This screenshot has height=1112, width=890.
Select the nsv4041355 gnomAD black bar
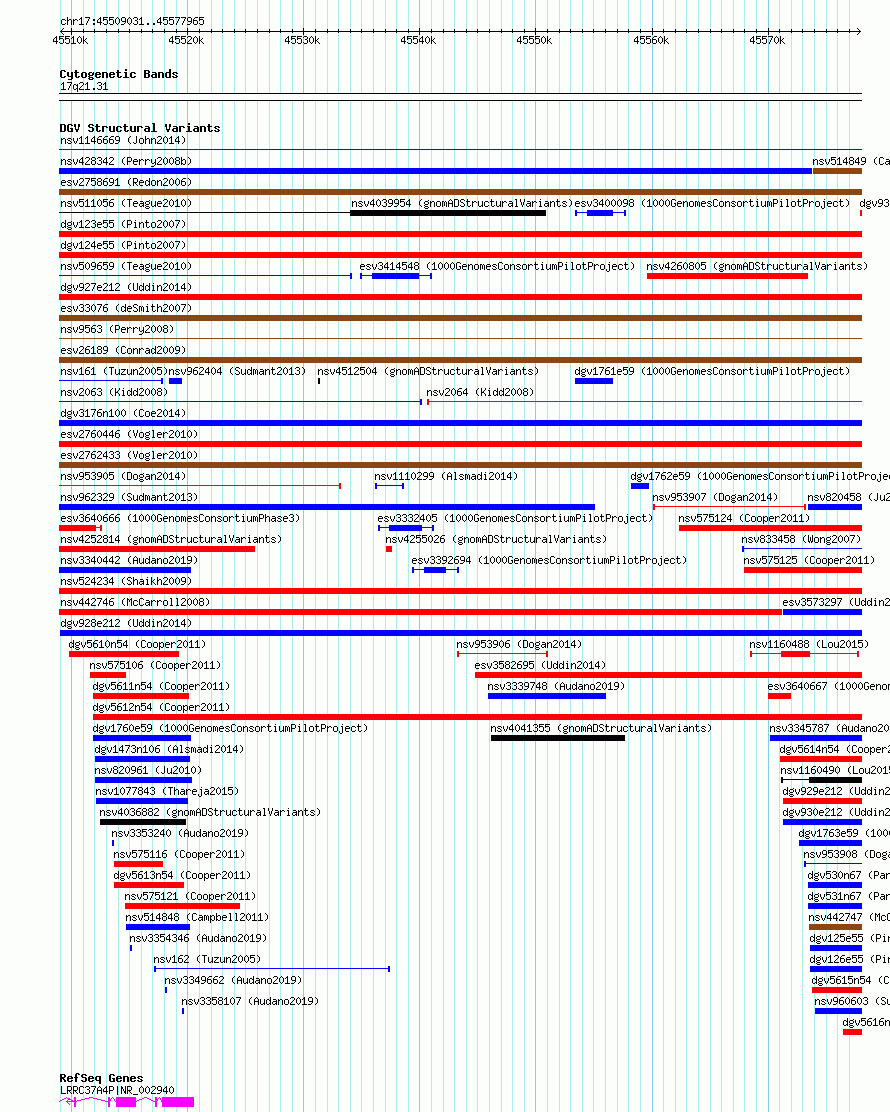click(x=558, y=738)
